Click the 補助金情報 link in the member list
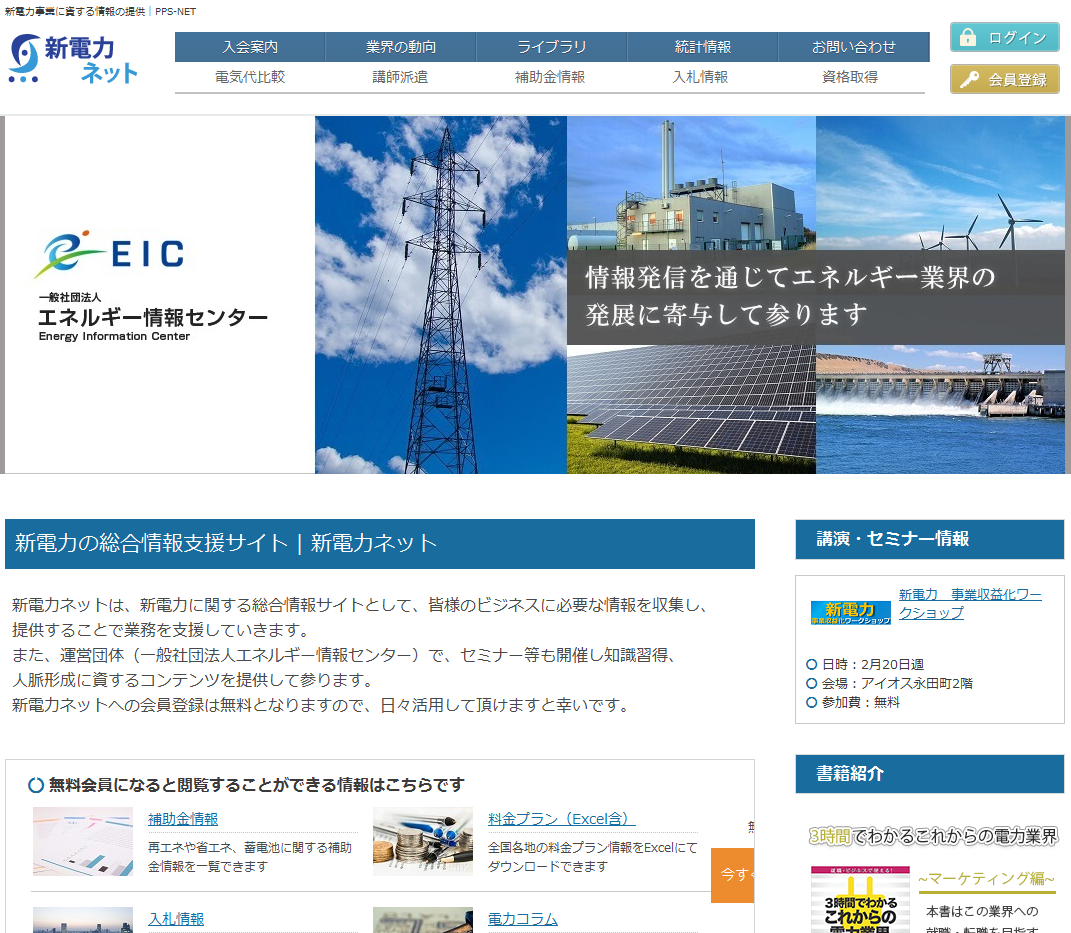The image size is (1071, 933). pyautogui.click(x=183, y=819)
